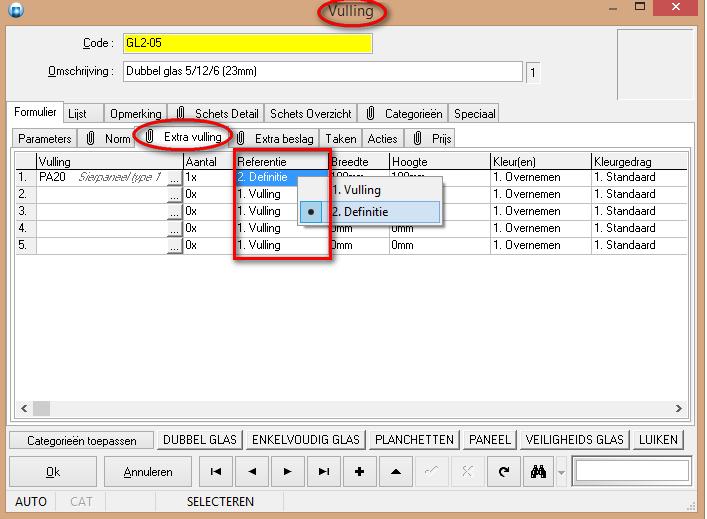Click the search input box at bottom right
Image resolution: width=707 pixels, height=519 pixels.
coord(632,471)
